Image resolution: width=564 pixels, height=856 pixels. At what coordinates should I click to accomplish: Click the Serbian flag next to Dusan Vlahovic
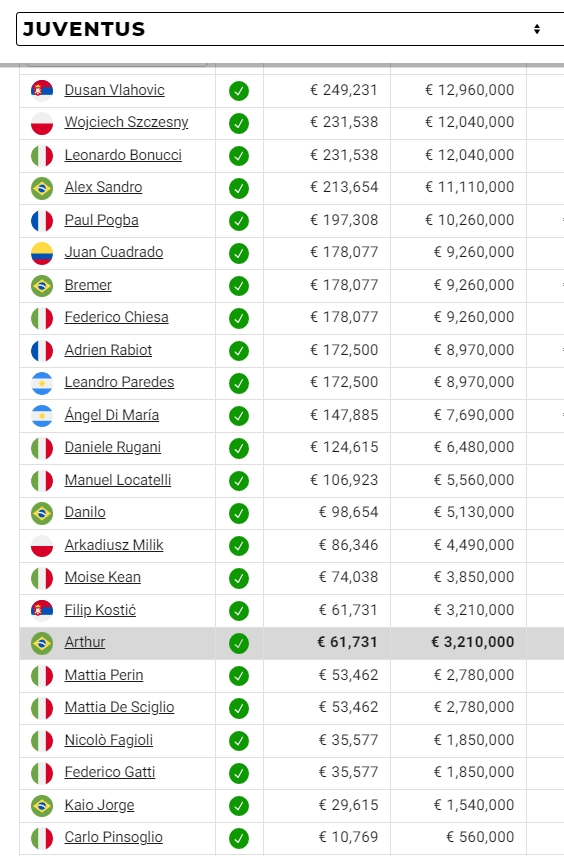(42, 91)
